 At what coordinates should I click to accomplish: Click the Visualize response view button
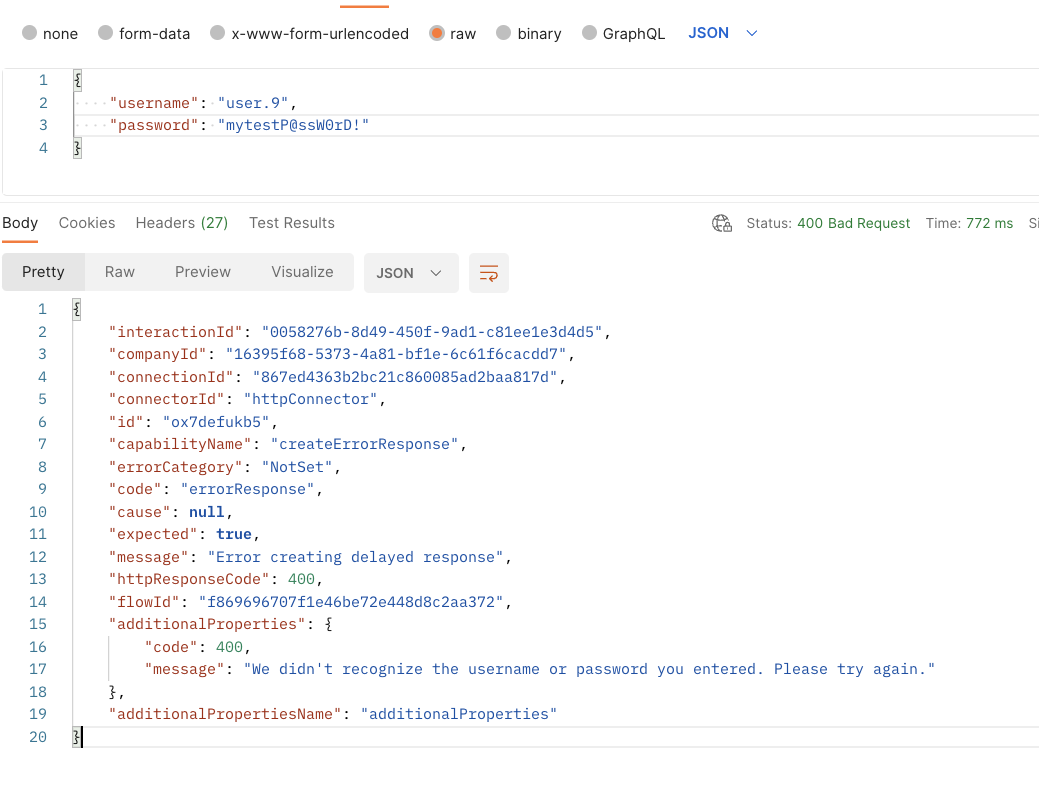302,272
